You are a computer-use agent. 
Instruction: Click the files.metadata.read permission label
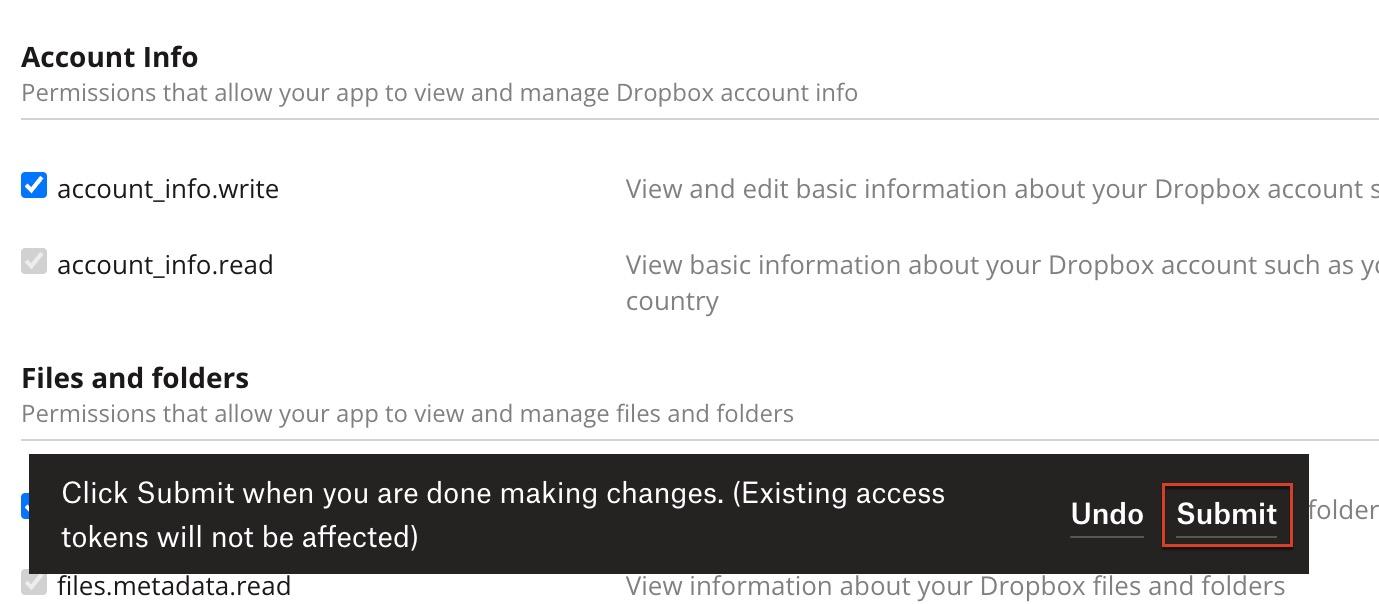click(x=175, y=586)
